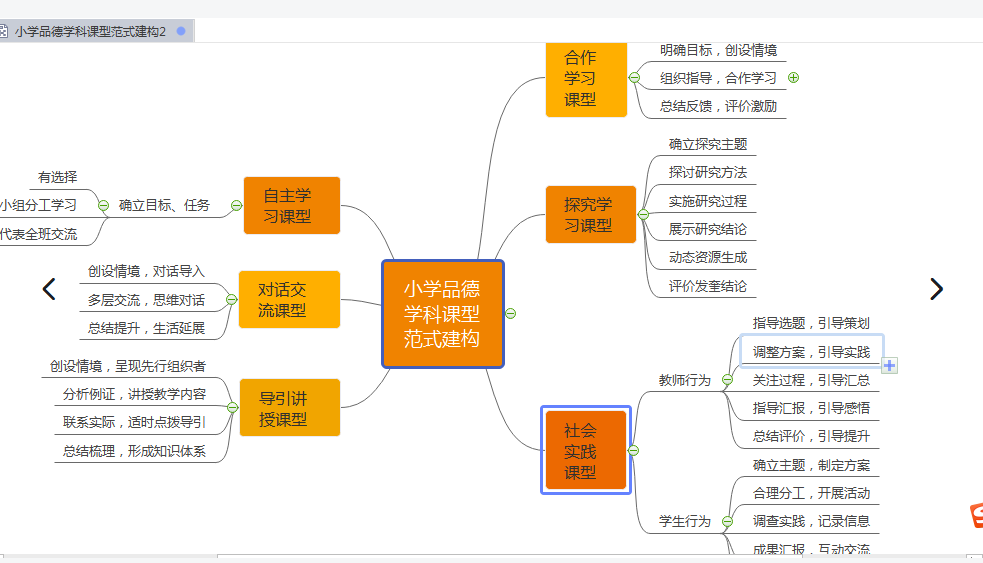Click the right navigation arrow

click(936, 289)
